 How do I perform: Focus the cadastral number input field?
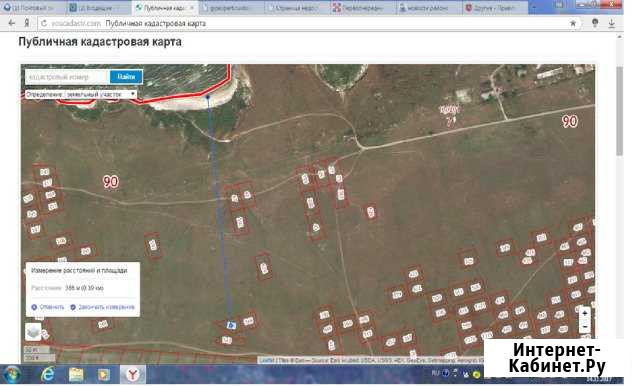point(67,77)
